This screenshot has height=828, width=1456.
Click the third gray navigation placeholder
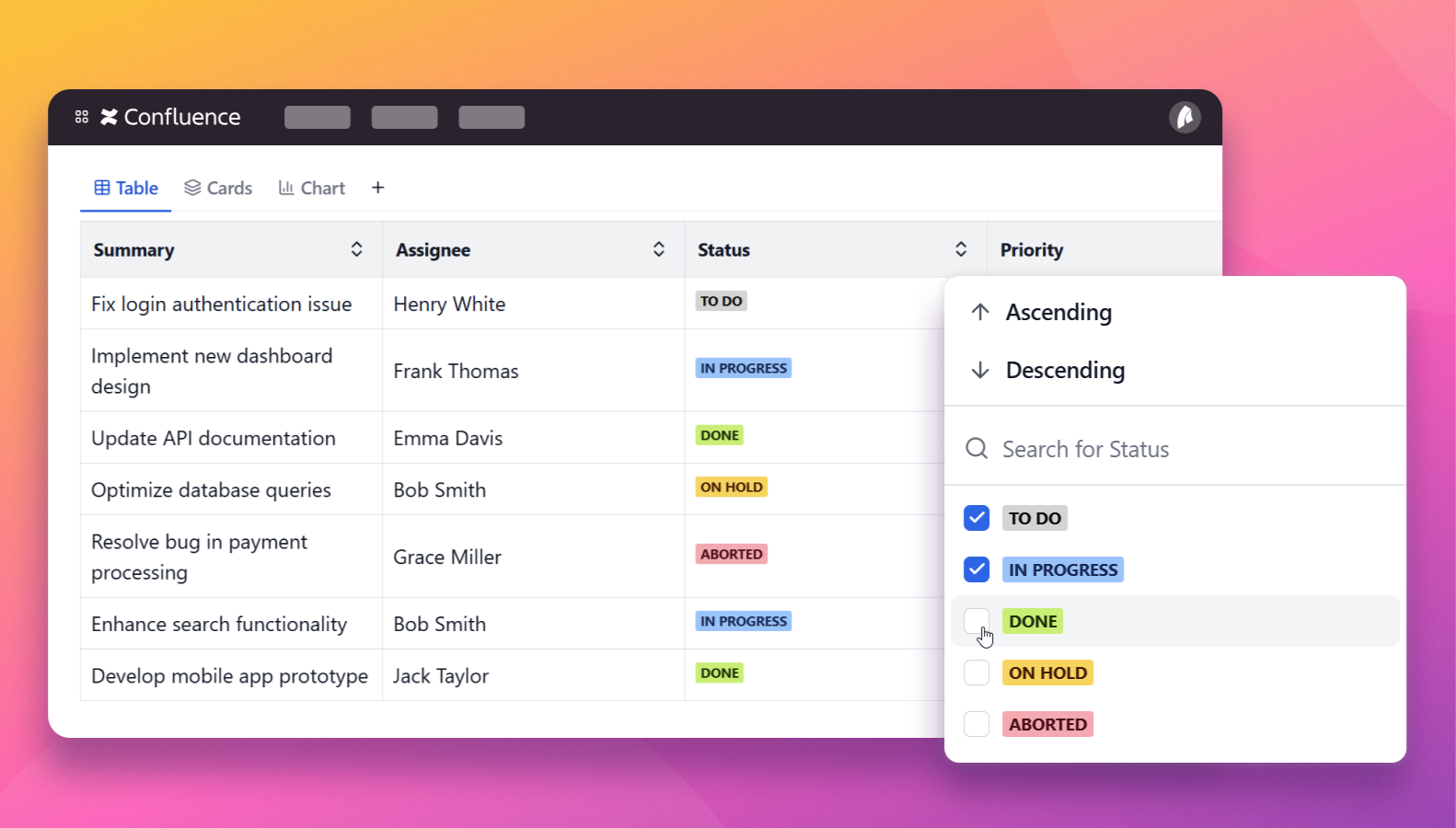[x=491, y=117]
